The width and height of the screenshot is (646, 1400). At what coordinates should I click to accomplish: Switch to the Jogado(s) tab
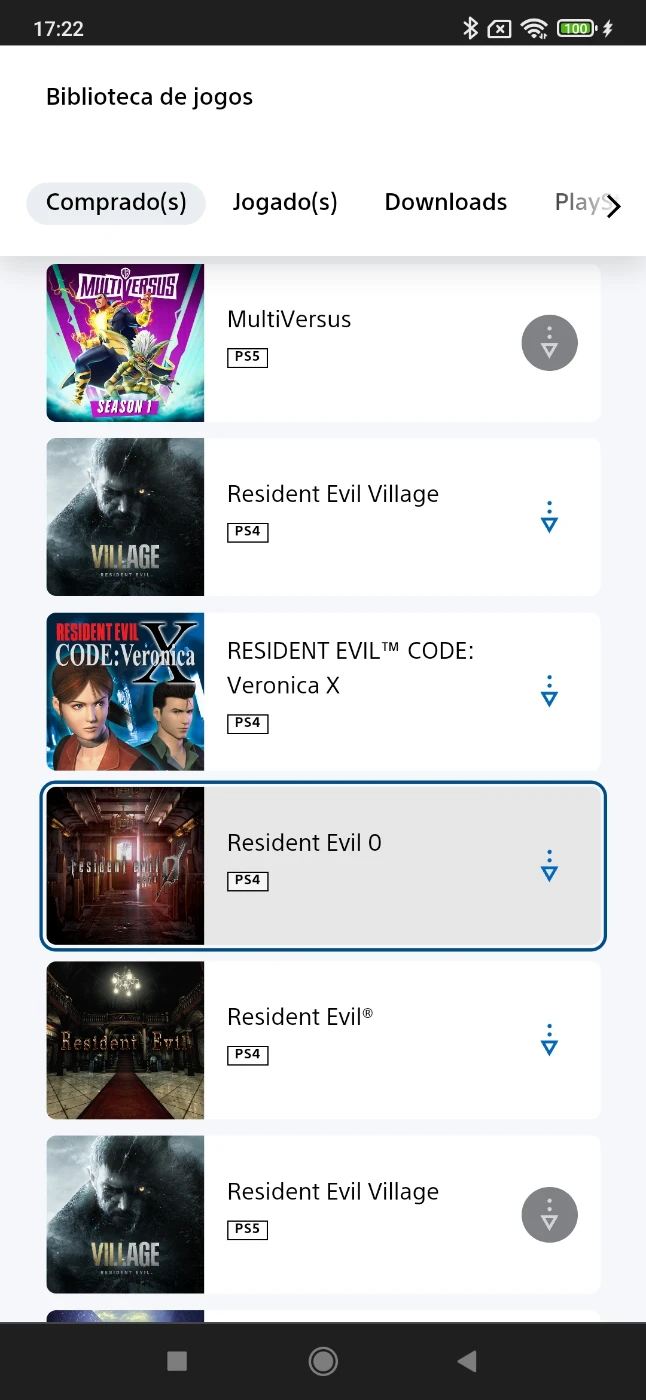285,202
